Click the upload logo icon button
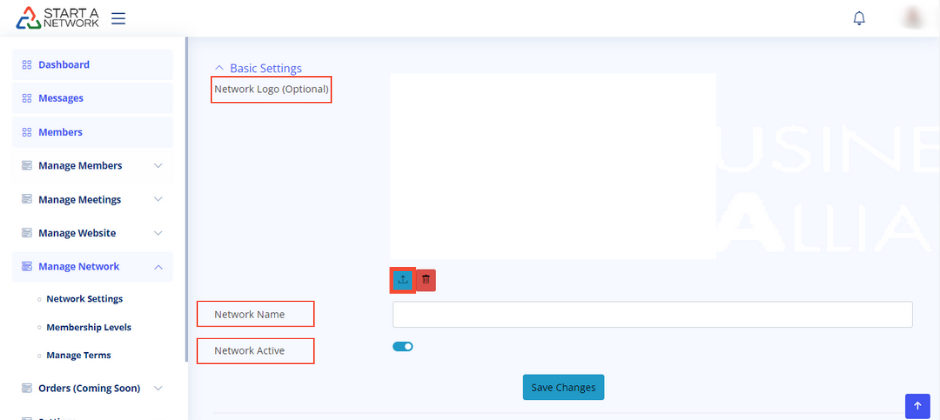The image size is (940, 420). point(402,280)
